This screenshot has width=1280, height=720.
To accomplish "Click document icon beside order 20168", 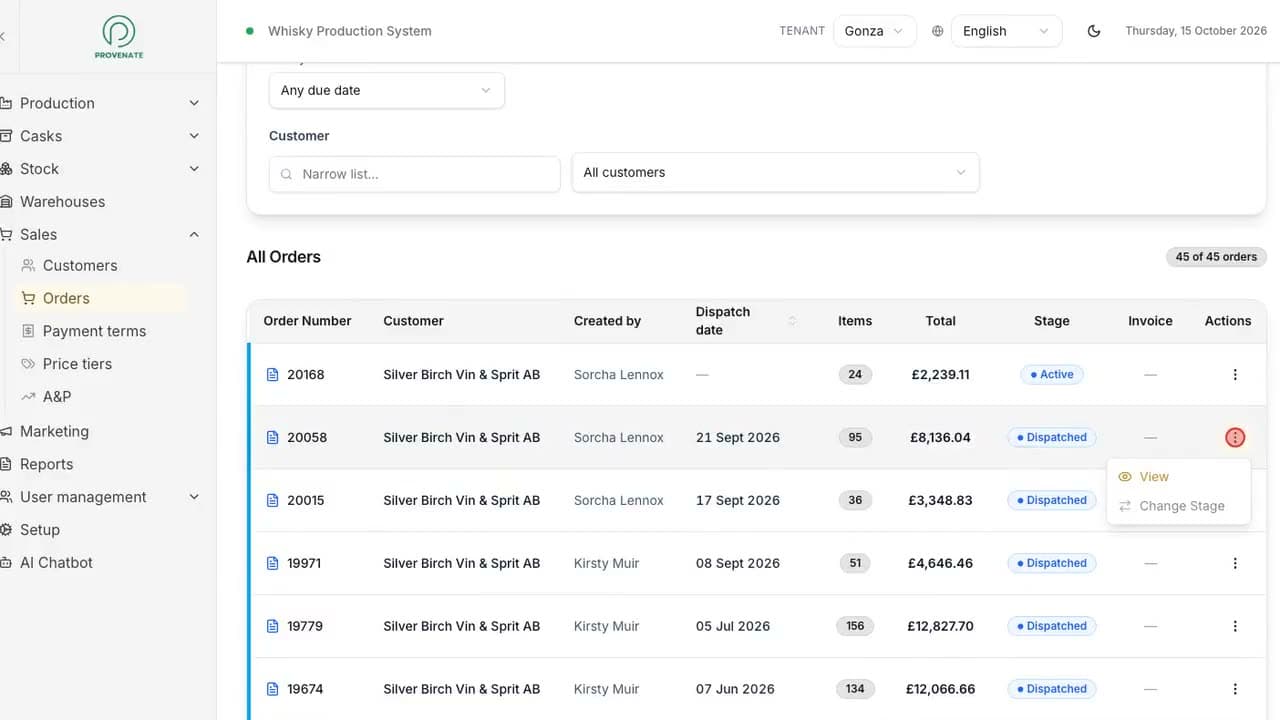I will click(x=272, y=375).
